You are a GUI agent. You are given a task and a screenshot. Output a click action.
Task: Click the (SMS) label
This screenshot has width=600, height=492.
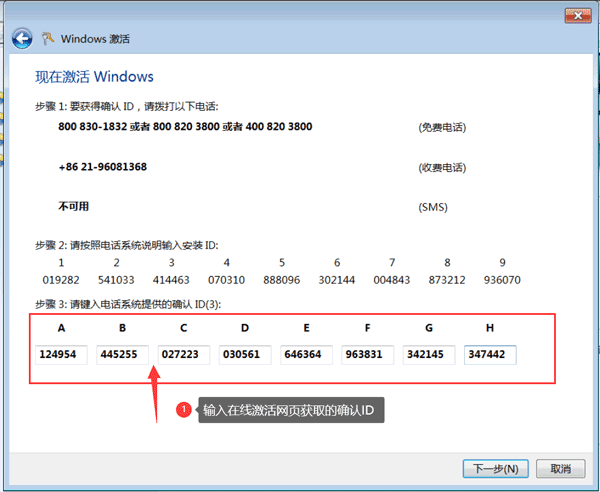[433, 207]
